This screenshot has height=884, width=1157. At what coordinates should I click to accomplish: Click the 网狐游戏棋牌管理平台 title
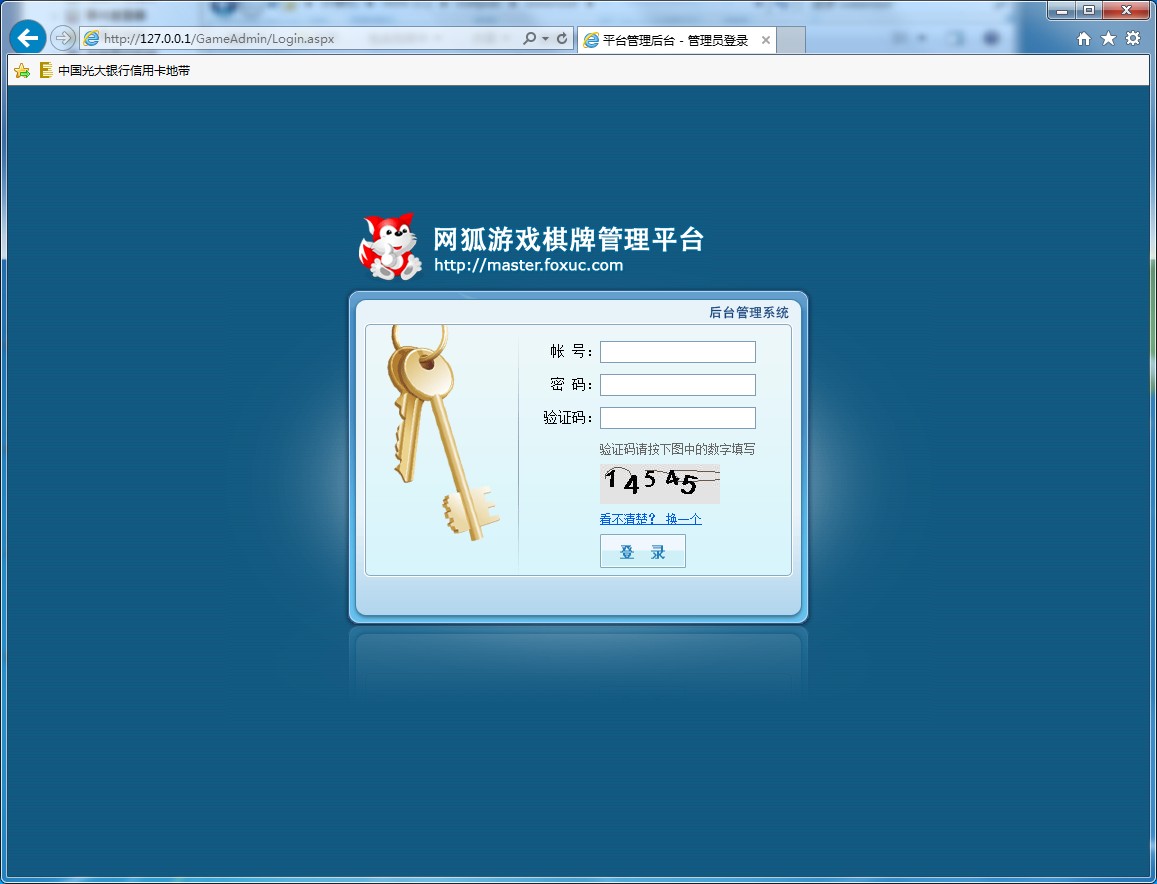tap(568, 239)
